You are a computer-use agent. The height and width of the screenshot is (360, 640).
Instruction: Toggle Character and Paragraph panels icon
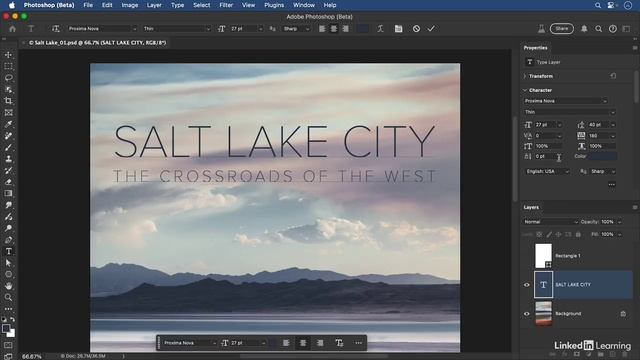pyautogui.click(x=398, y=29)
